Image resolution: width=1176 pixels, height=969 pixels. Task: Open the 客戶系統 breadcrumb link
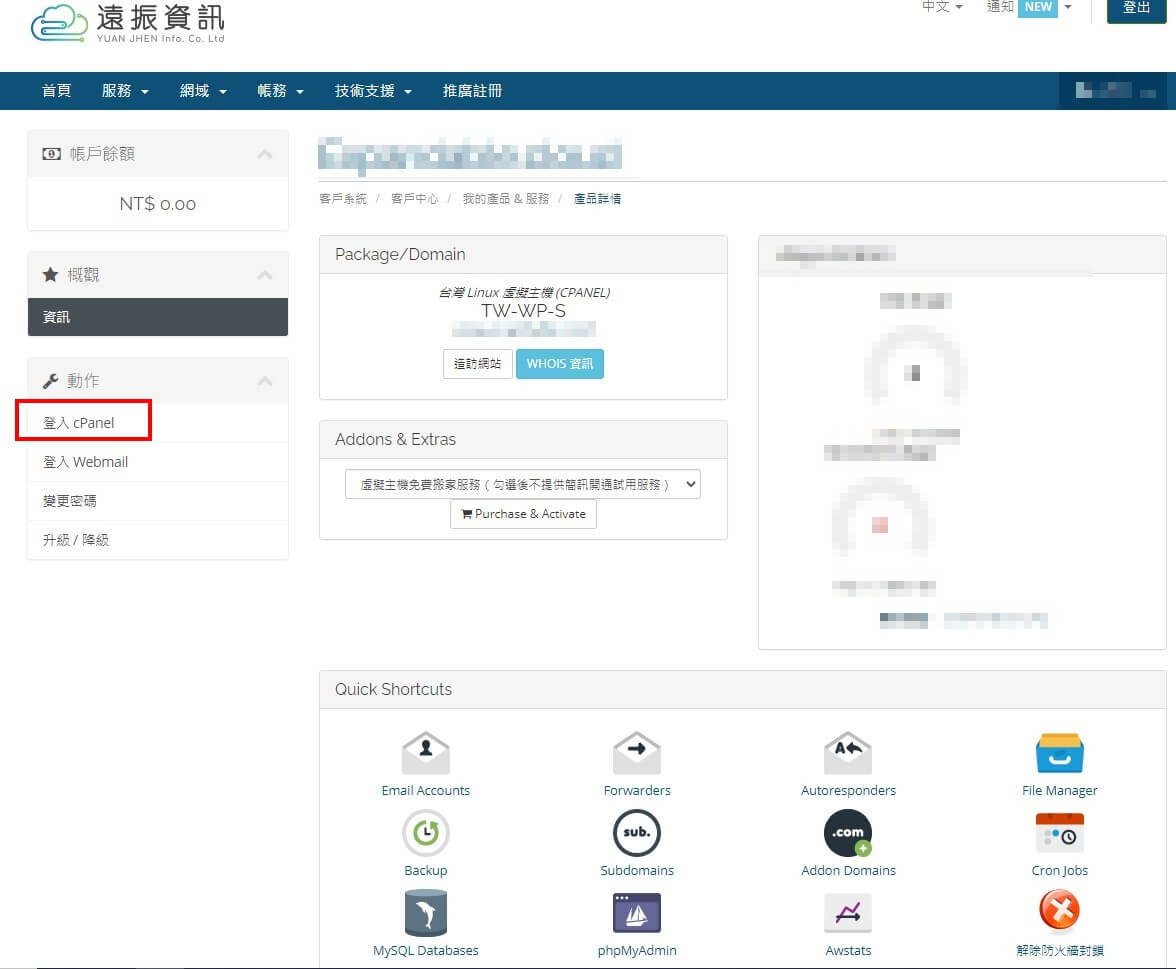point(343,199)
